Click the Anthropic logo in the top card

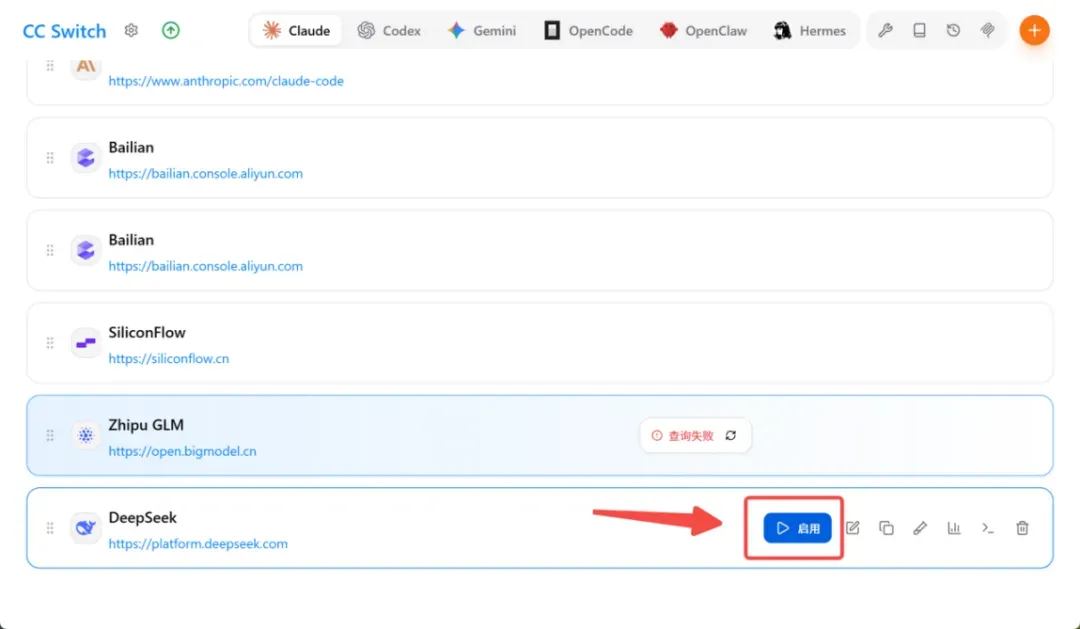[x=86, y=68]
